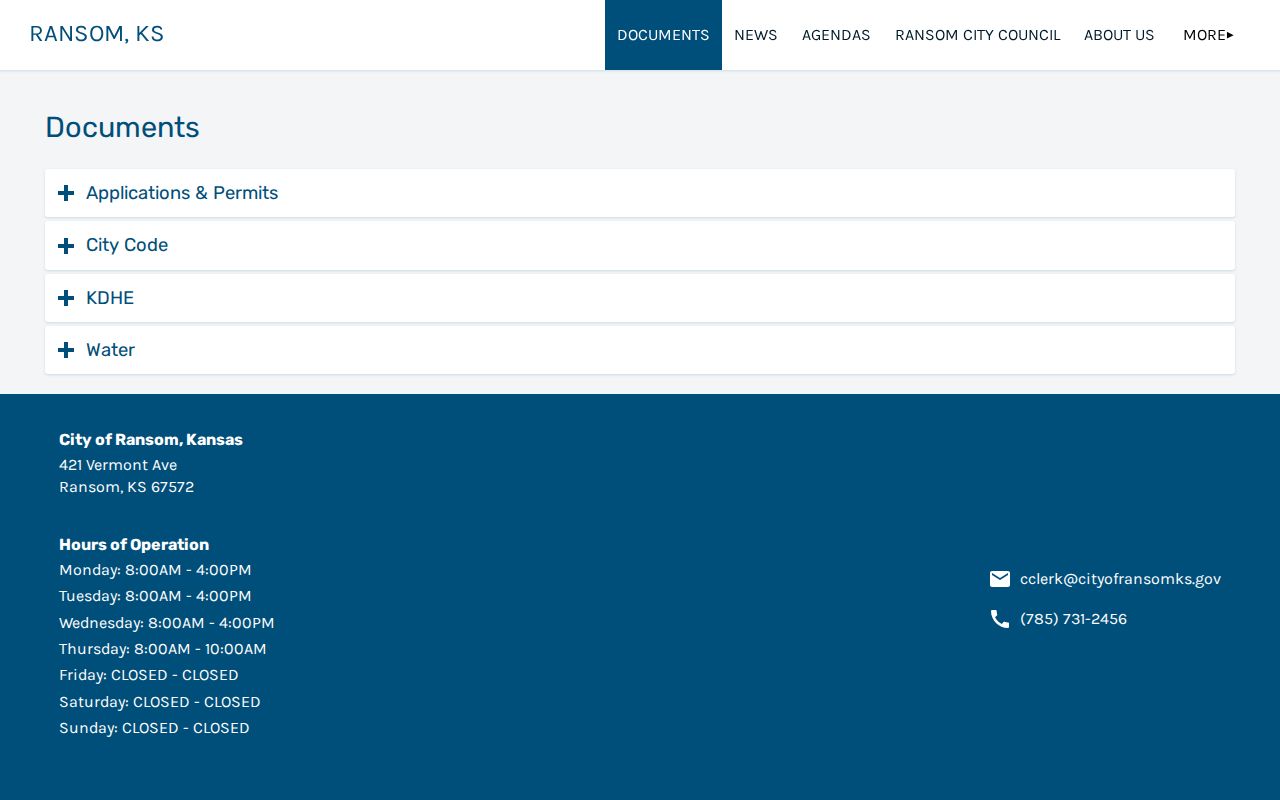Expand the City Code accordion row

click(x=640, y=246)
